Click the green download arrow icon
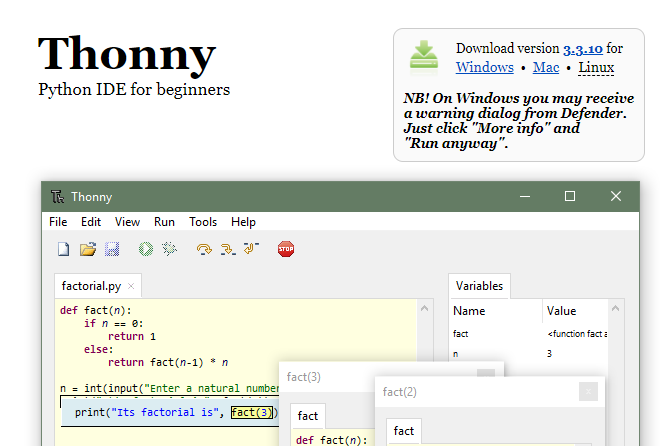665x446 pixels. (424, 56)
